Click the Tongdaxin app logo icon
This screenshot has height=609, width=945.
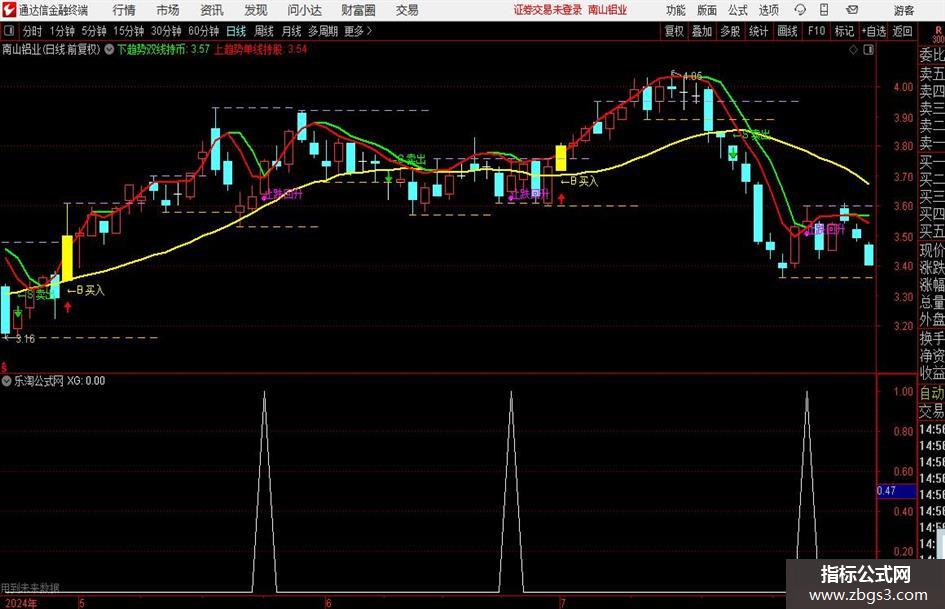pos(9,10)
